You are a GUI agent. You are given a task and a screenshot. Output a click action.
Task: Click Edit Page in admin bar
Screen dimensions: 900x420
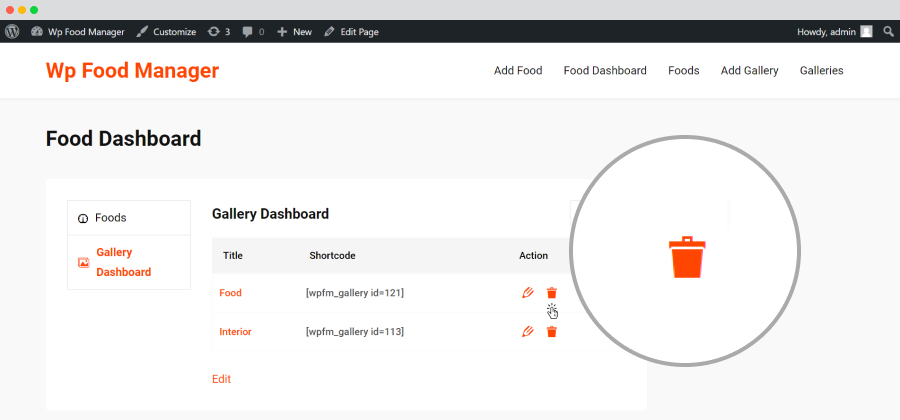[x=351, y=32]
